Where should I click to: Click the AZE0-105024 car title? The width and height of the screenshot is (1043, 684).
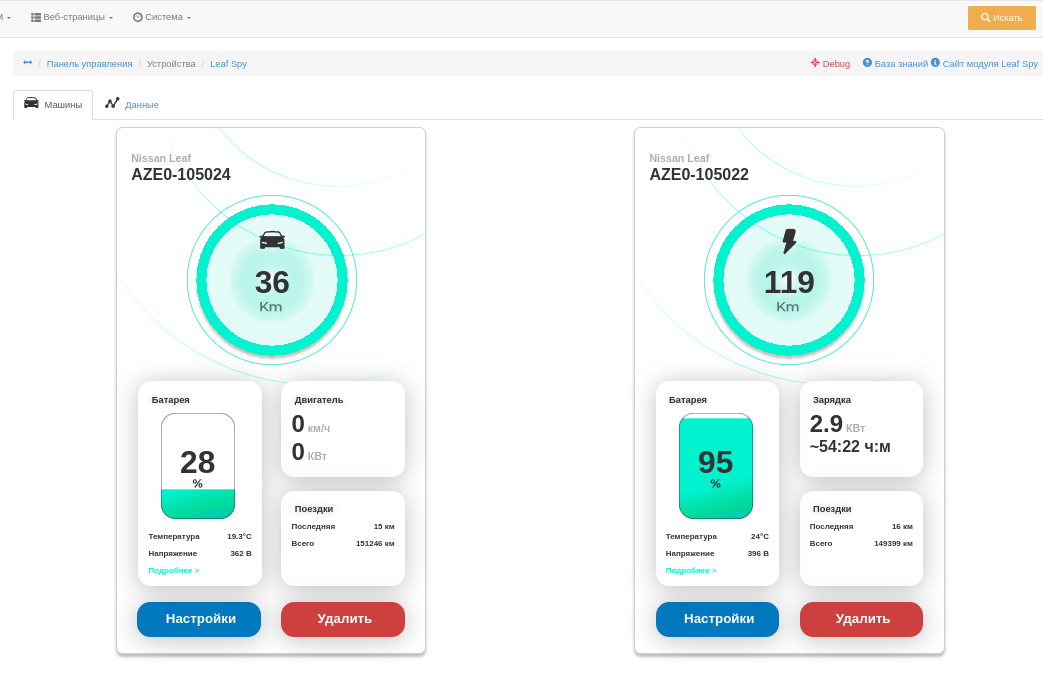[x=181, y=174]
